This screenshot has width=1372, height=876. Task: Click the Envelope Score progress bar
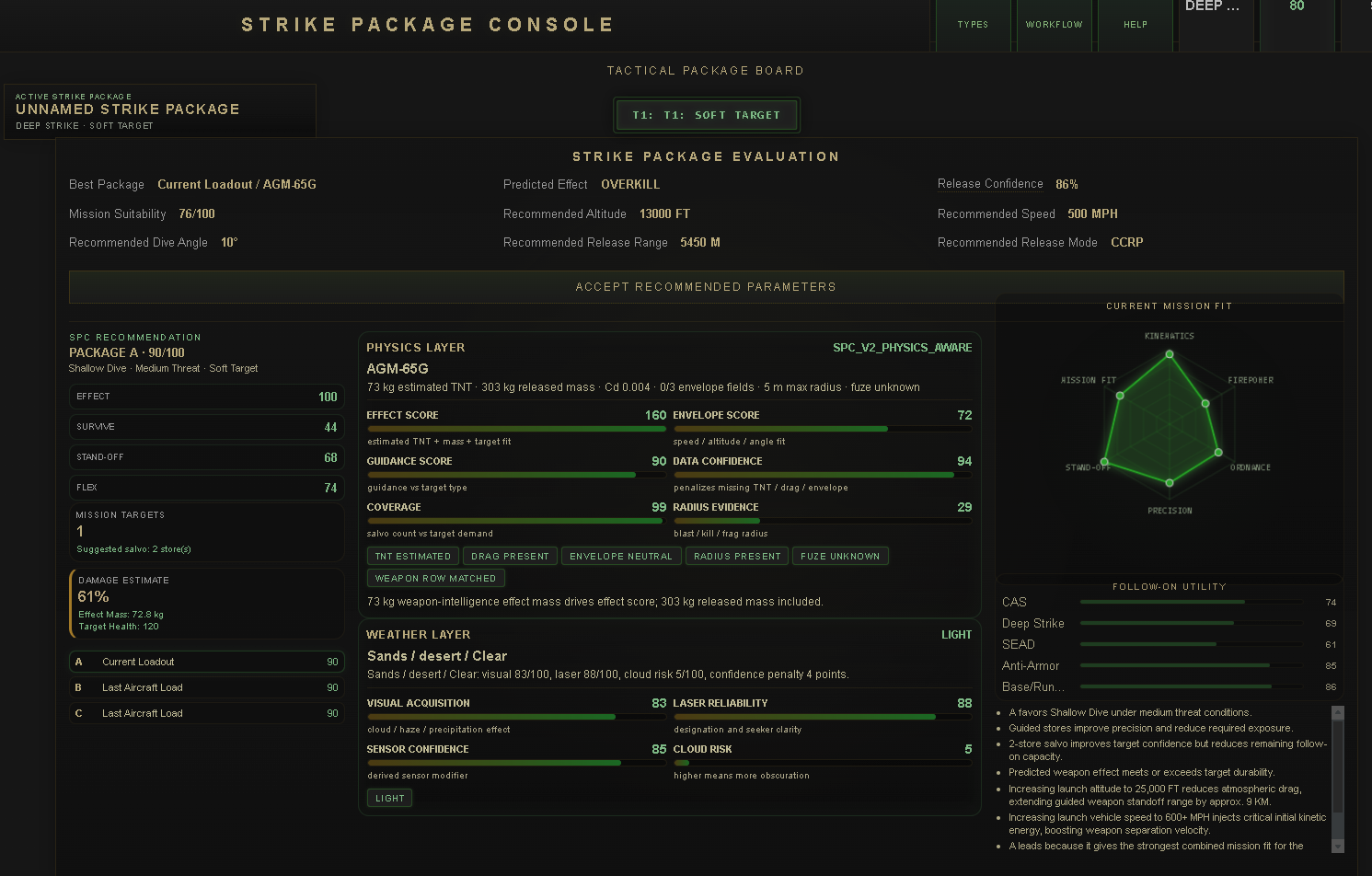[823, 429]
